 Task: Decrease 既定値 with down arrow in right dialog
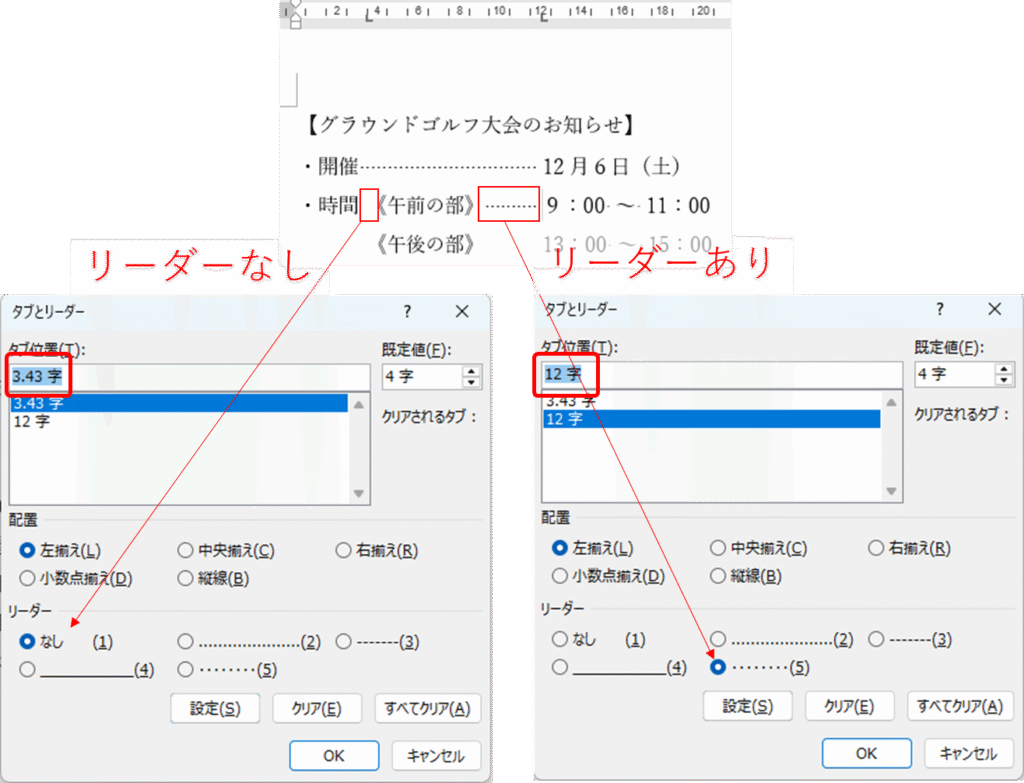click(x=1004, y=382)
